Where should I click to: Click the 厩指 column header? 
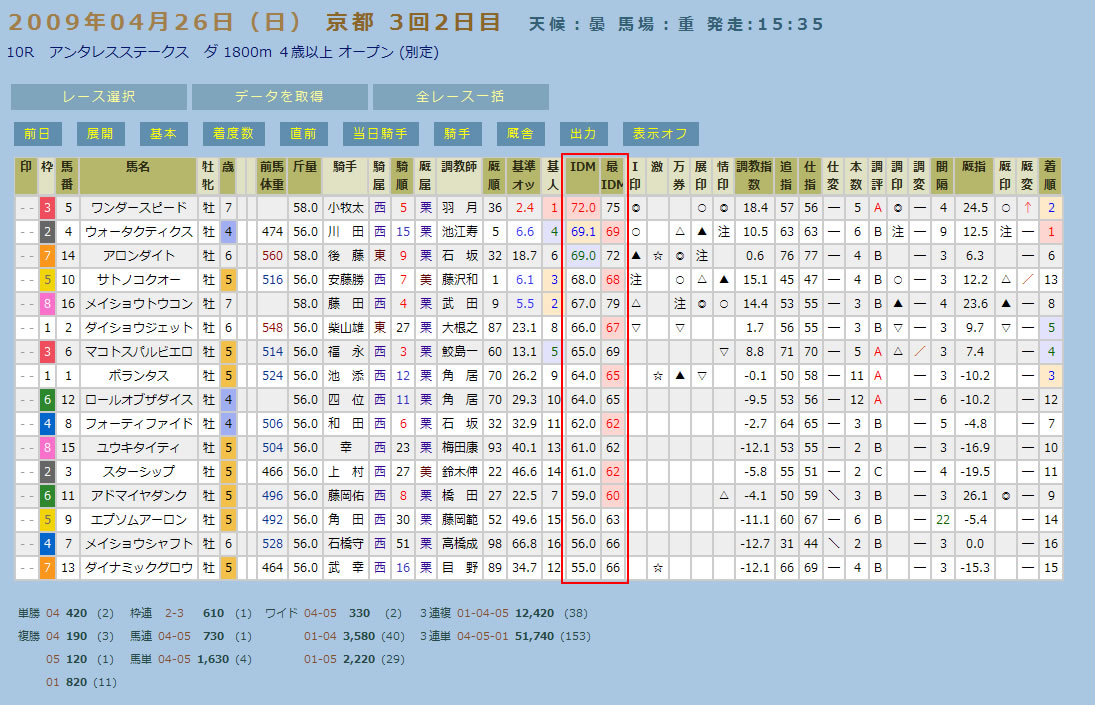coord(973,175)
